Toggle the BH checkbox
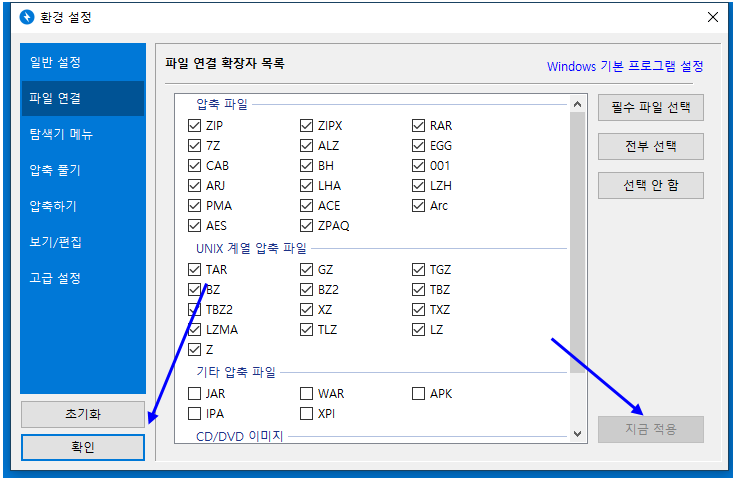 pos(306,166)
